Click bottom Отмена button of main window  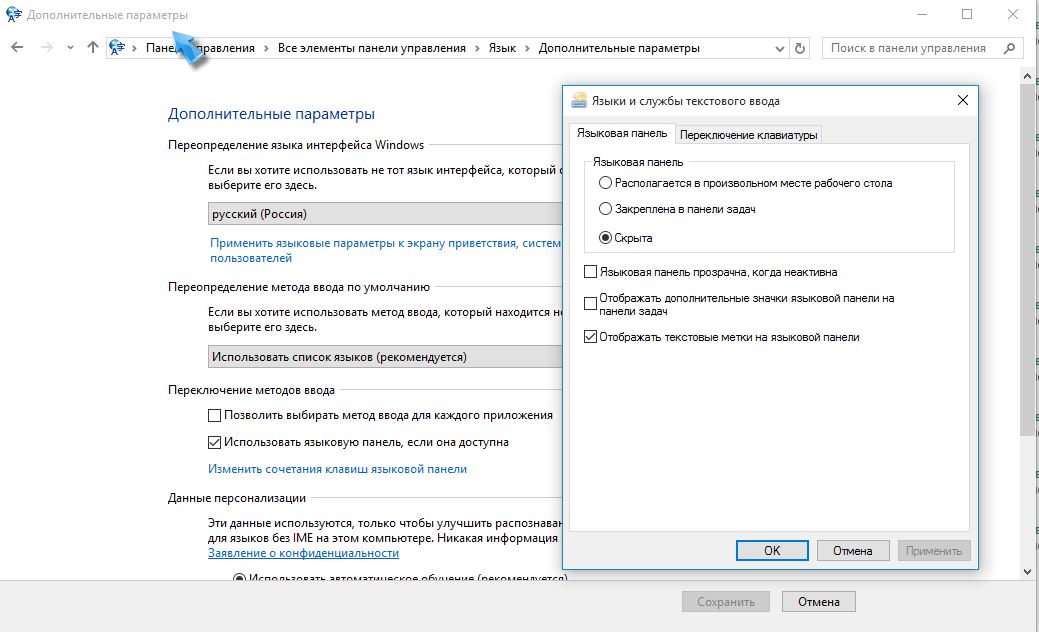[x=818, y=602]
